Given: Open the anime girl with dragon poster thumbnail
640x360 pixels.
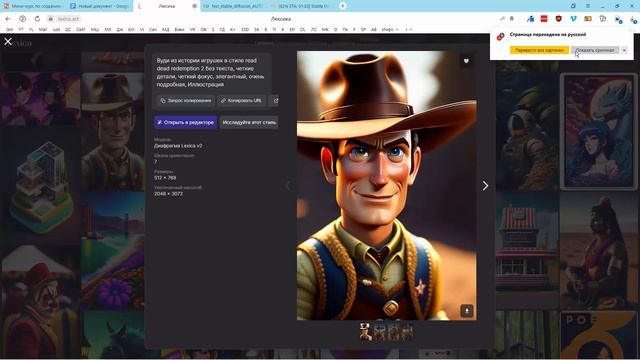Looking at the screenshot, I should [598, 131].
